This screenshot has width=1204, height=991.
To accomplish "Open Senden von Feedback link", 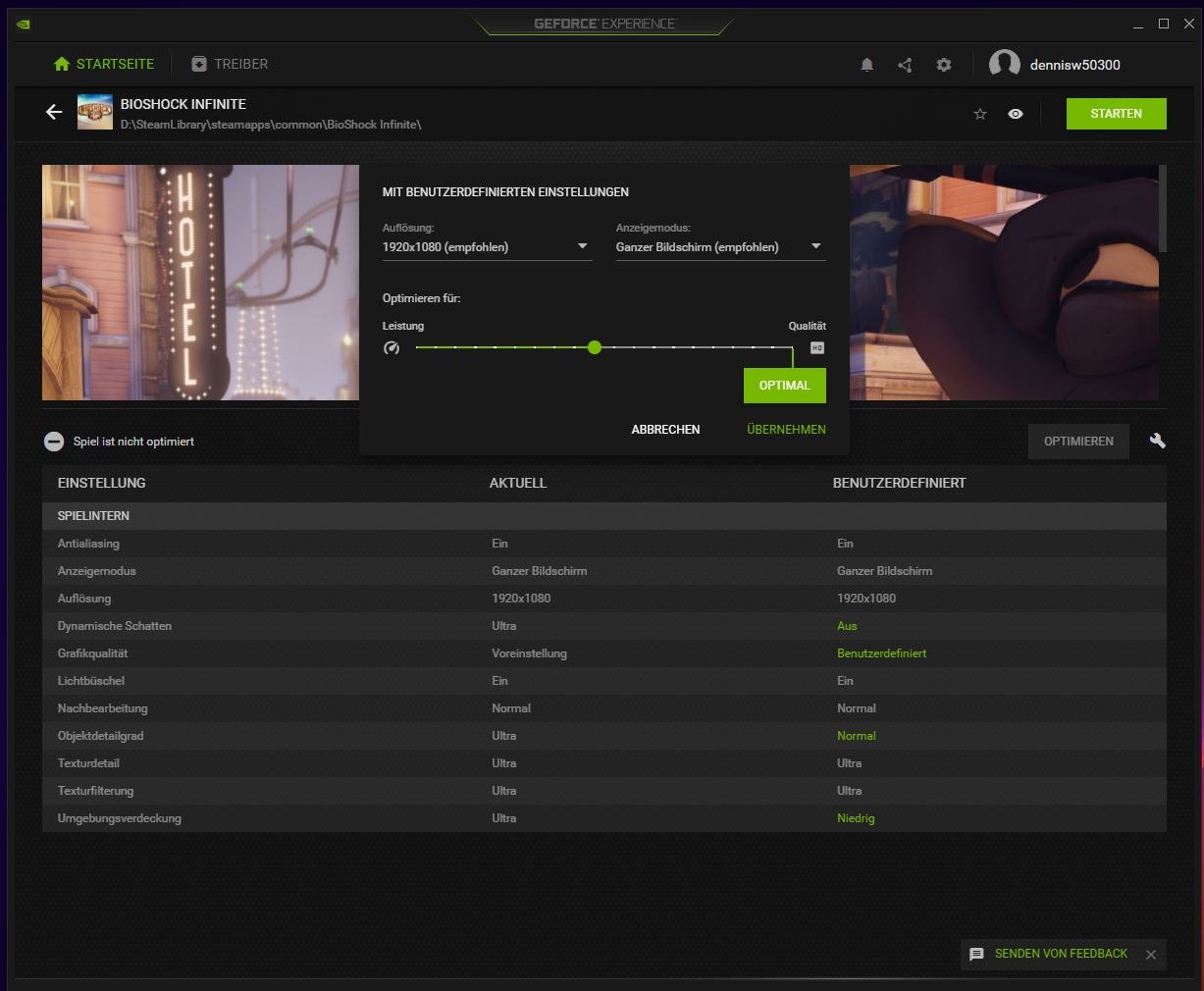I will point(1061,954).
